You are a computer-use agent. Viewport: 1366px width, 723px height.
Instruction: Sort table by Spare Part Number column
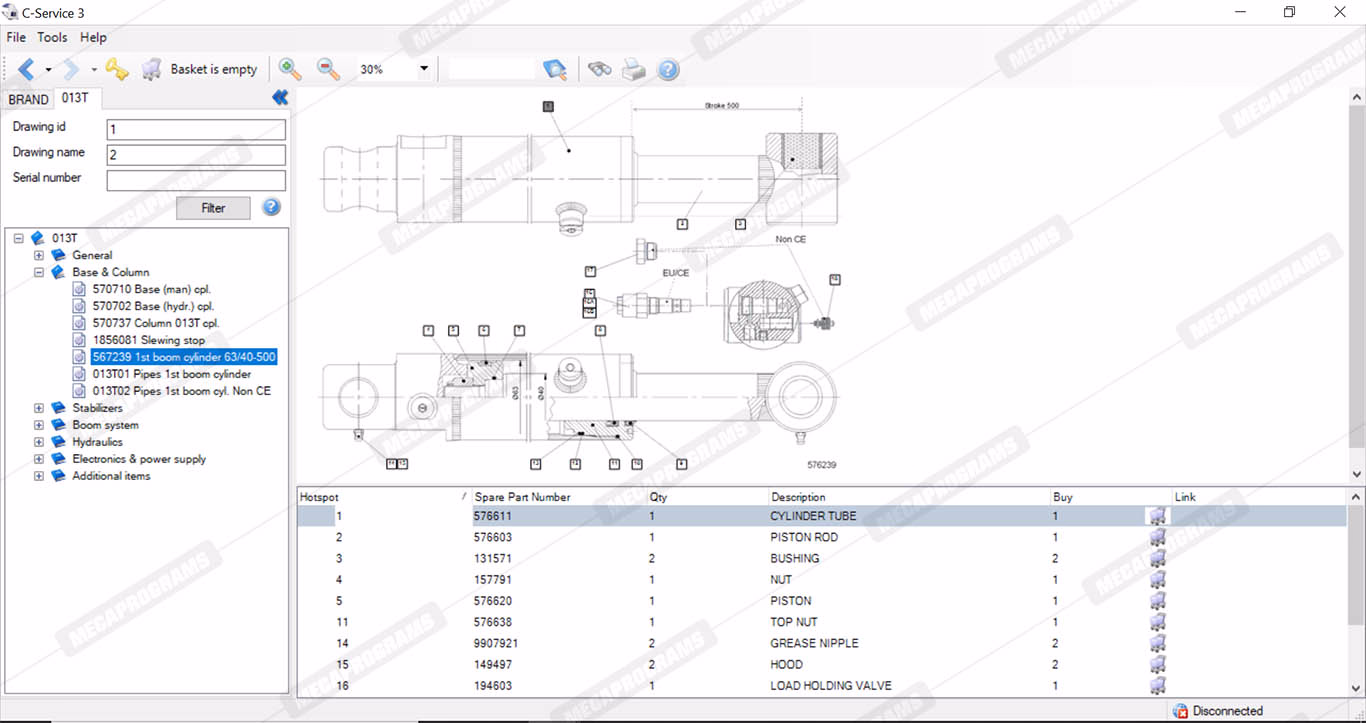pyautogui.click(x=522, y=497)
